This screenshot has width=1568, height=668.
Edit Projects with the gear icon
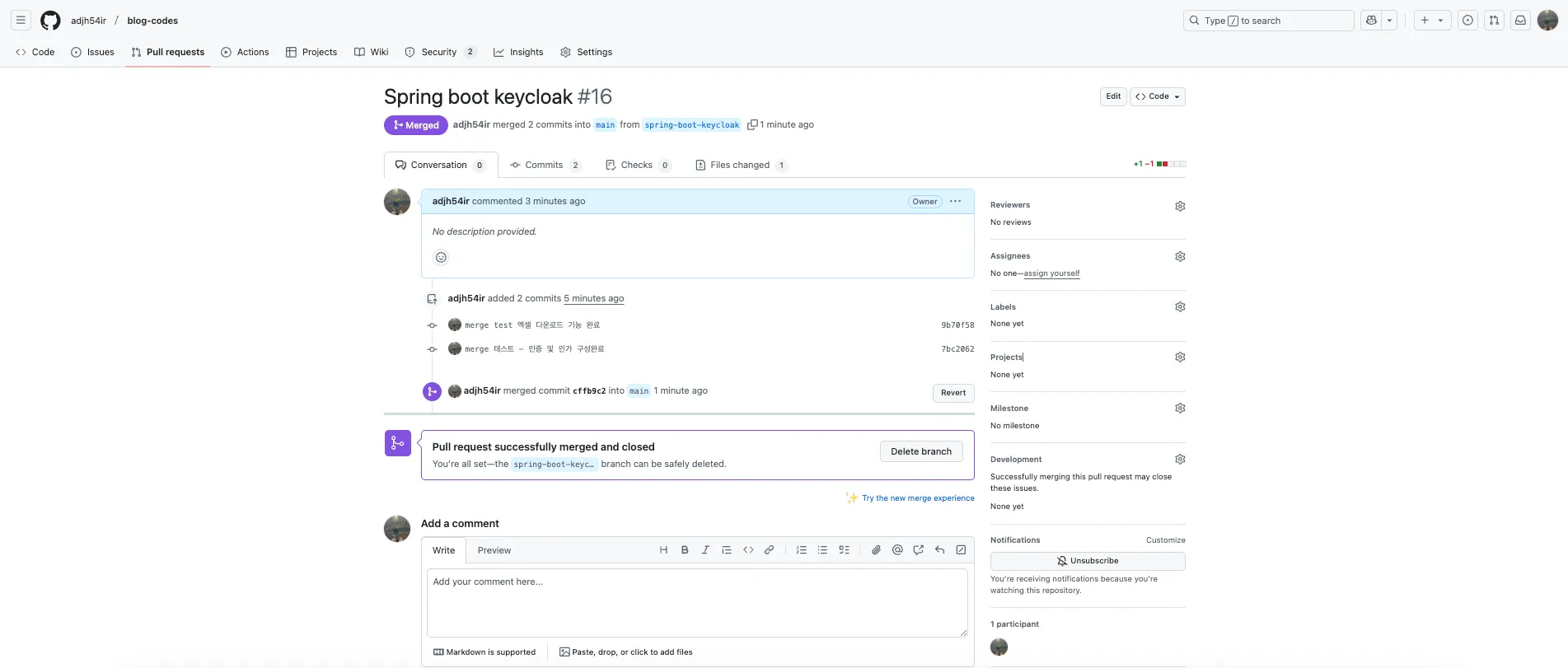coord(1180,357)
